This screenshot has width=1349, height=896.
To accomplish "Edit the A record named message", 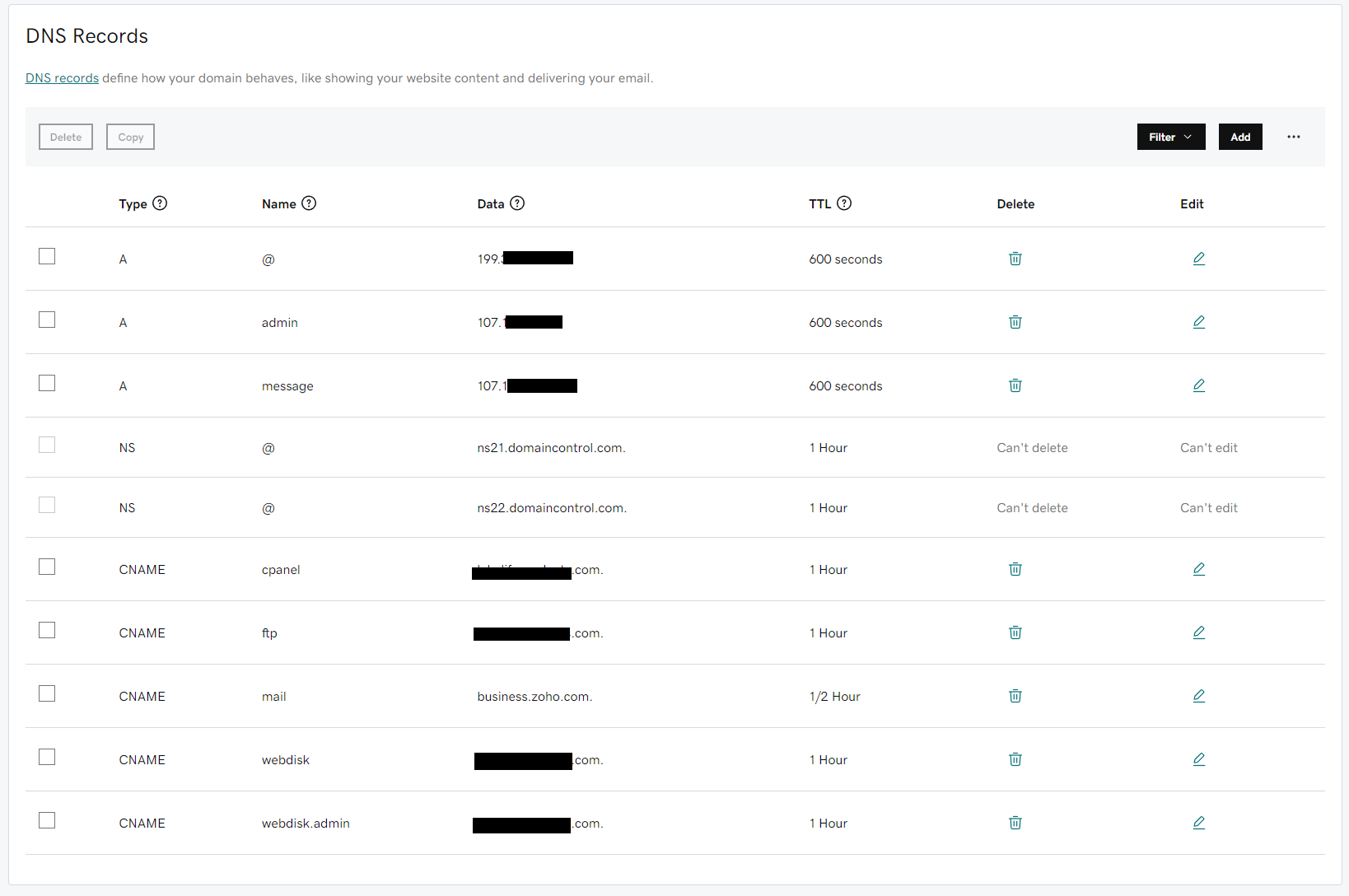I will [1198, 385].
